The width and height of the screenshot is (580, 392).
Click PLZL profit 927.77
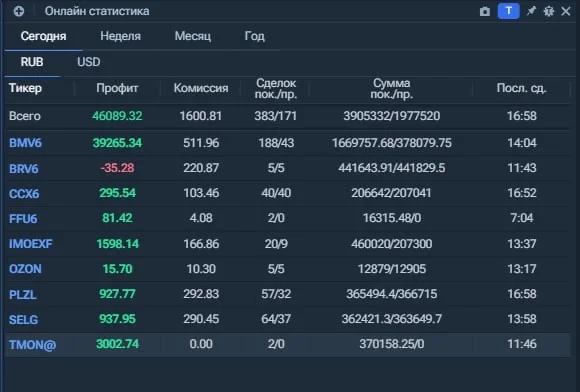117,294
